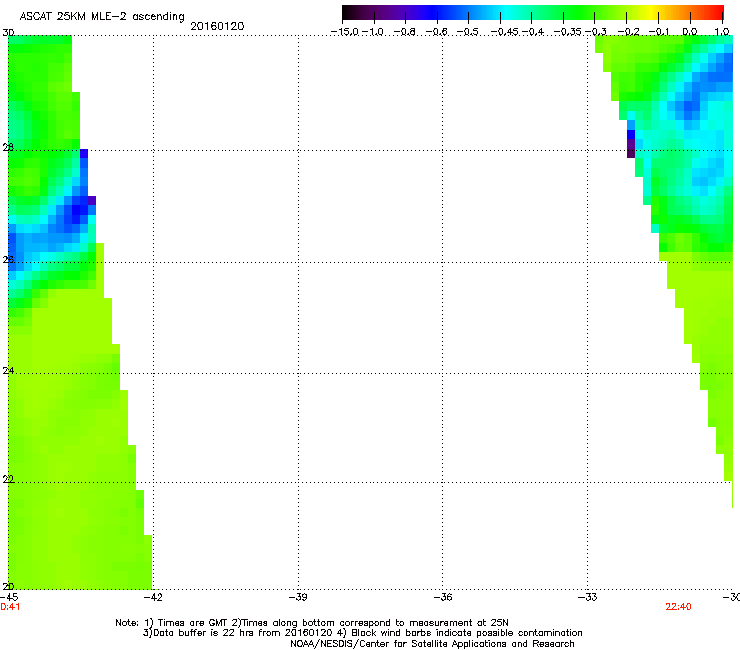Click longitude label -39

298,597
